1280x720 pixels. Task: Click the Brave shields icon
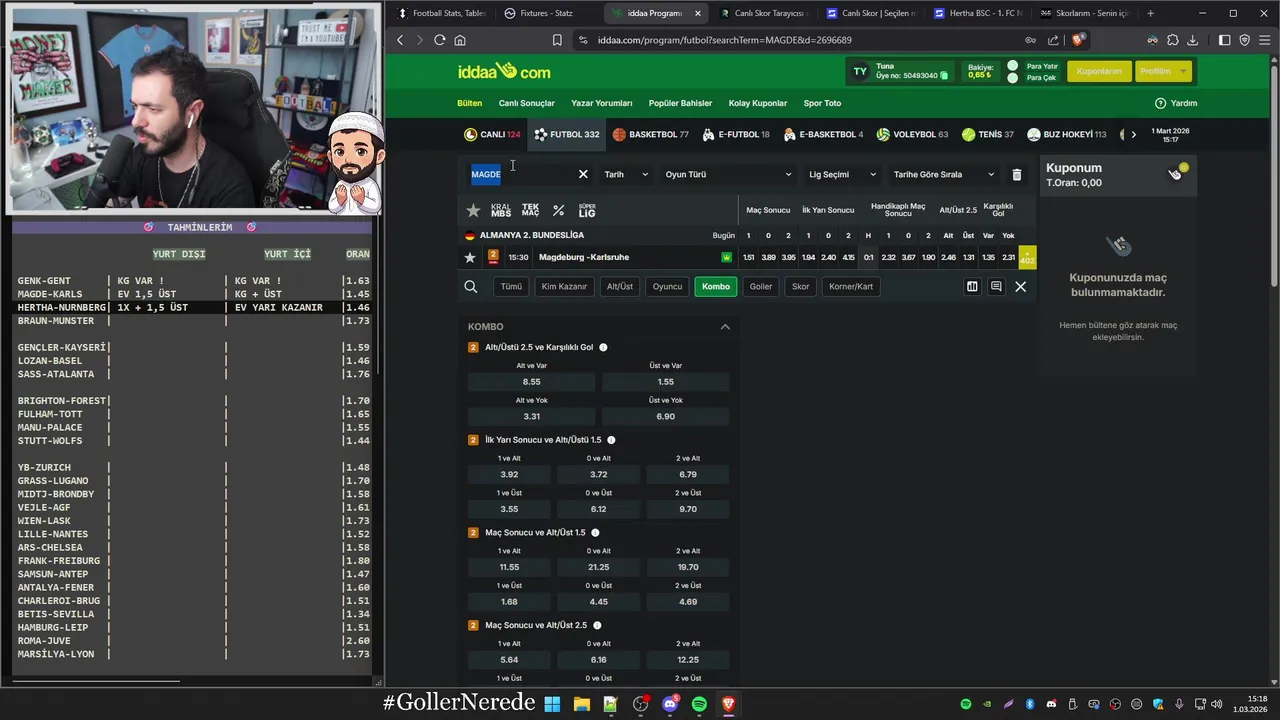pyautogui.click(x=1078, y=40)
